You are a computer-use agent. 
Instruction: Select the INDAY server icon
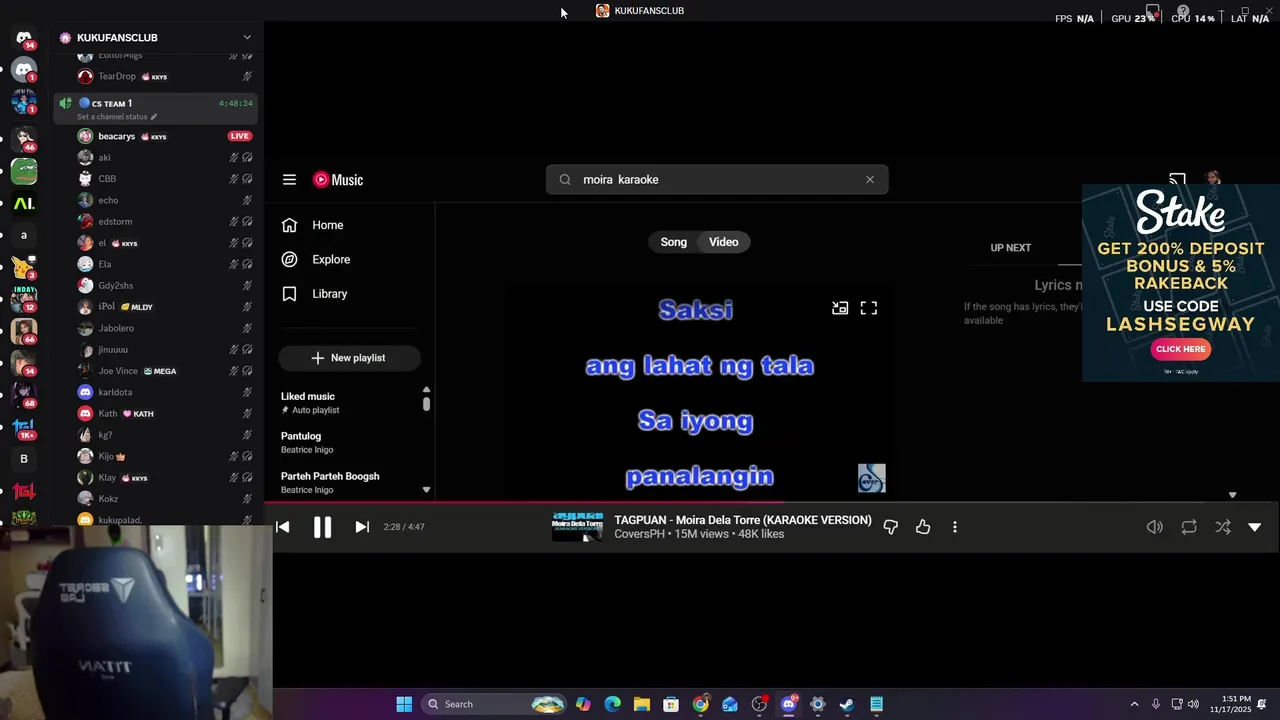pyautogui.click(x=24, y=298)
